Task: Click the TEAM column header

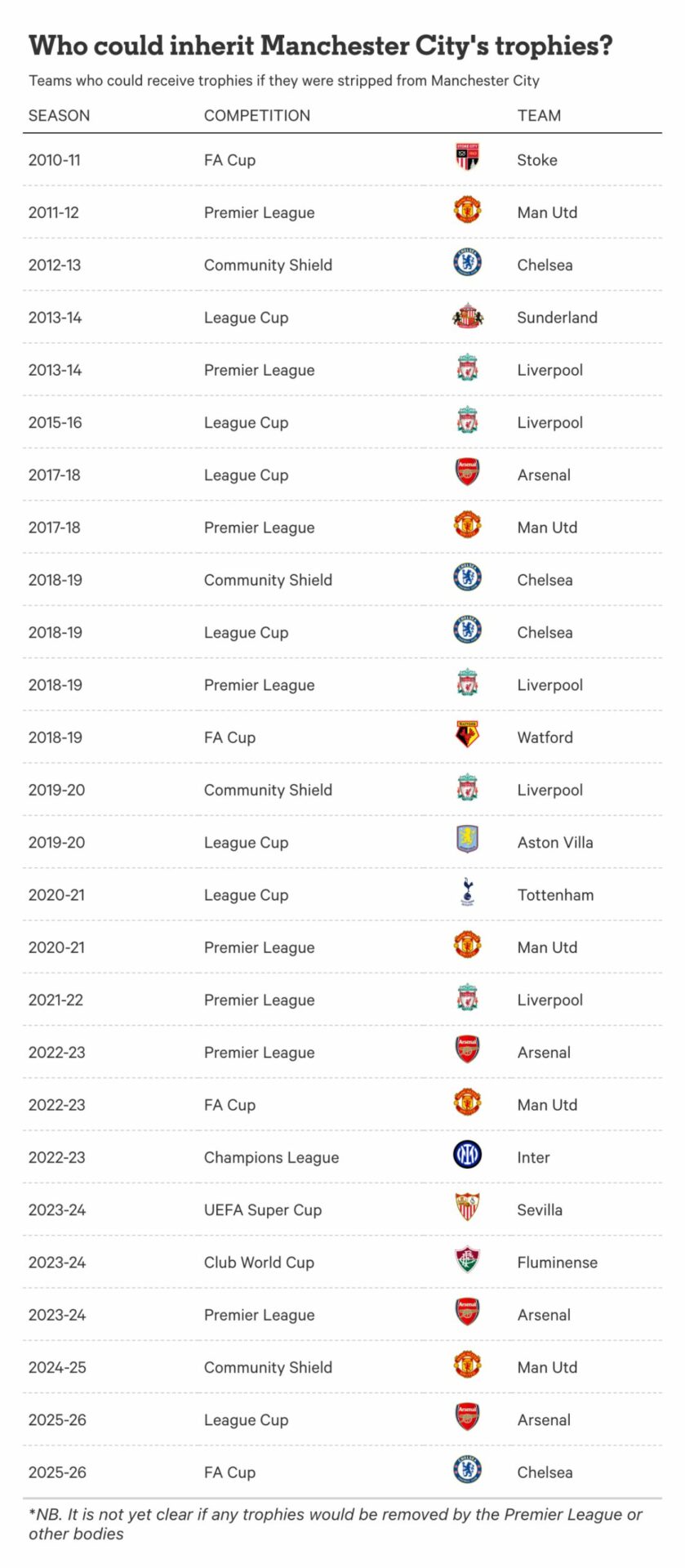Action: click(x=539, y=116)
